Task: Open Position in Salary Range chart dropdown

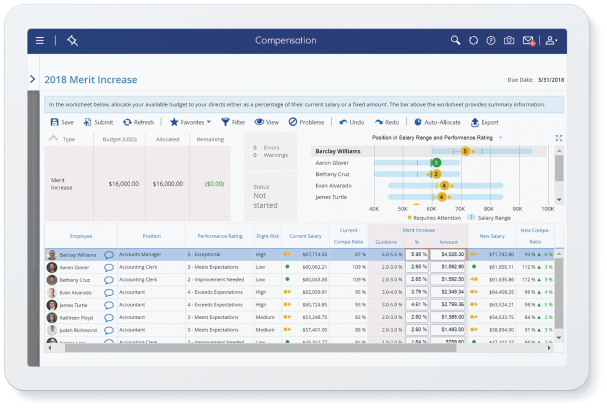Action: (x=500, y=137)
